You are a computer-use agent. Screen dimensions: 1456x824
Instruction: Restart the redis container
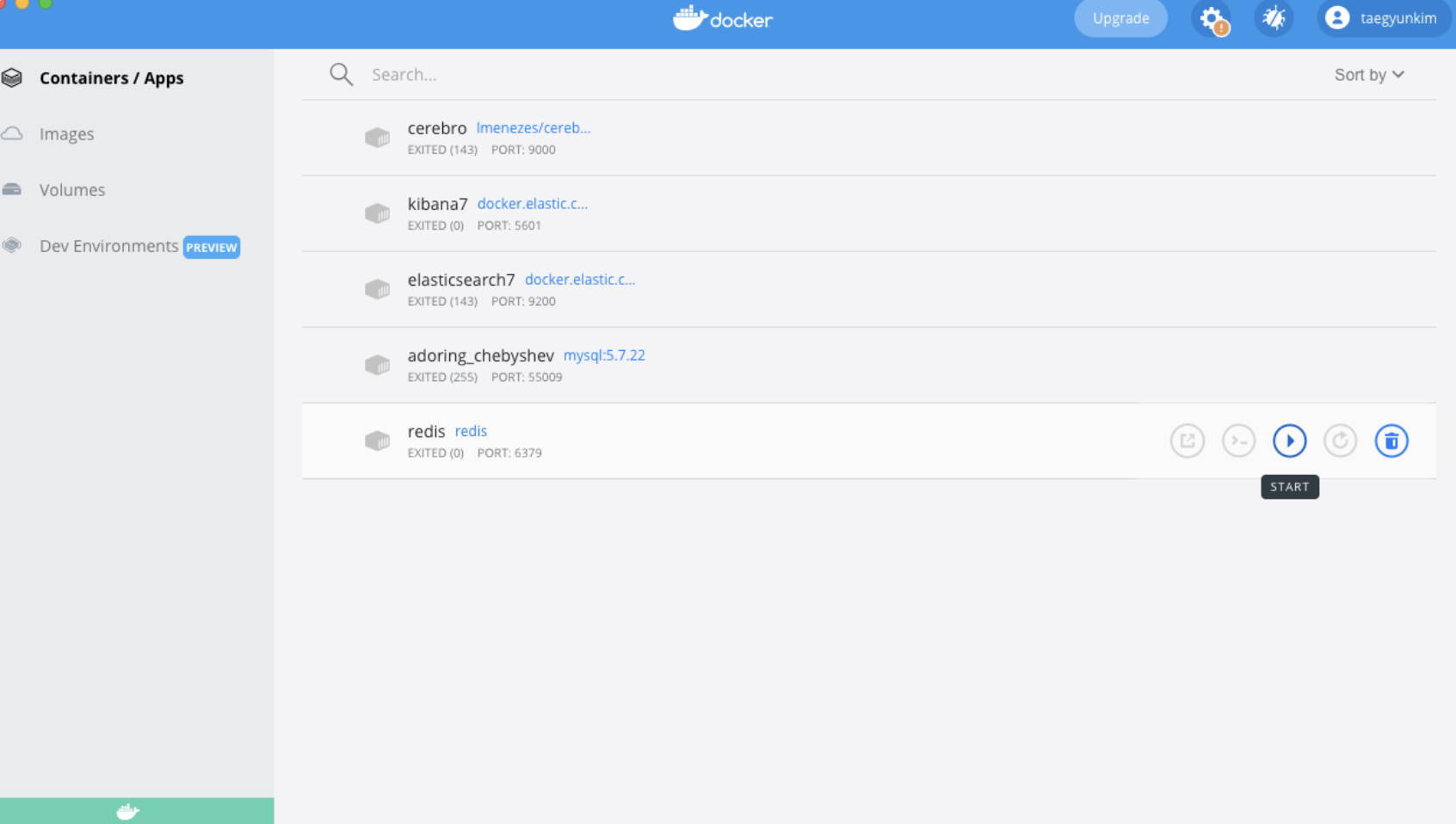(x=1340, y=440)
